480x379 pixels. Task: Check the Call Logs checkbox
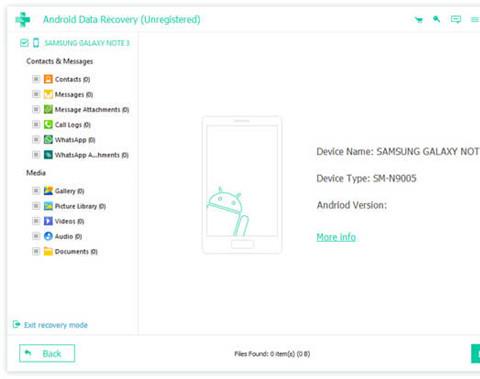(x=36, y=124)
